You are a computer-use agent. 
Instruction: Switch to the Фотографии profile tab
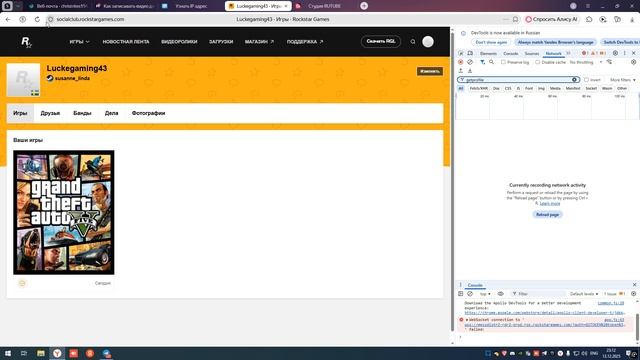pyautogui.click(x=148, y=113)
